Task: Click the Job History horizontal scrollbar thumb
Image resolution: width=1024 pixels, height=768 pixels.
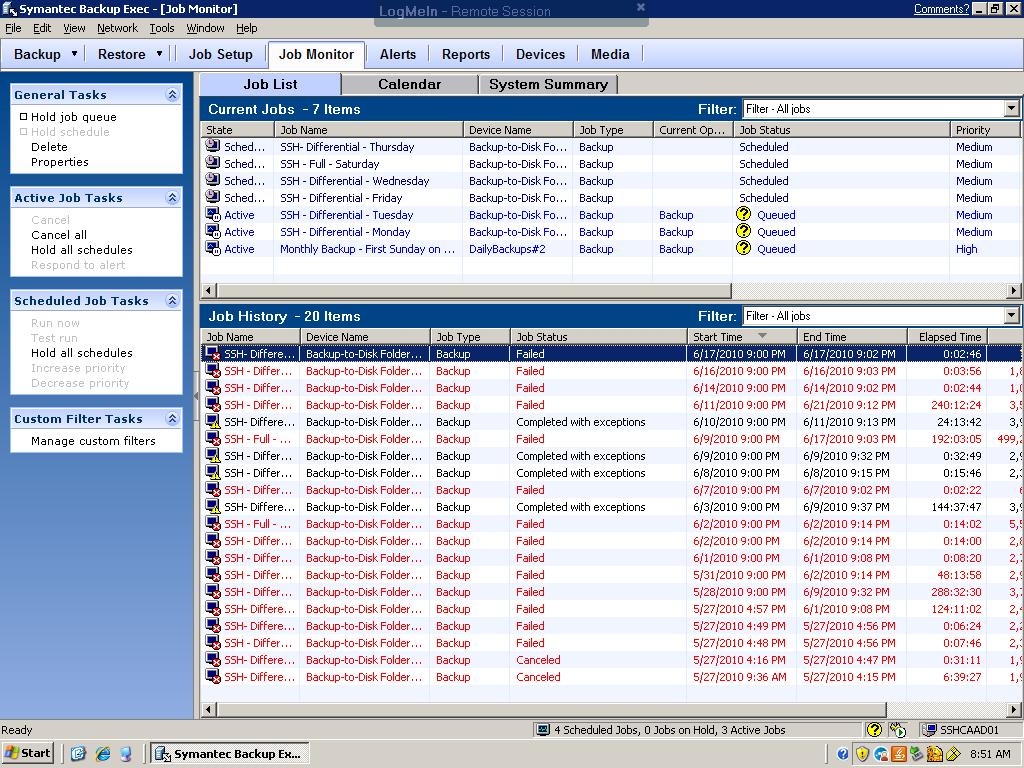Action: pos(551,709)
